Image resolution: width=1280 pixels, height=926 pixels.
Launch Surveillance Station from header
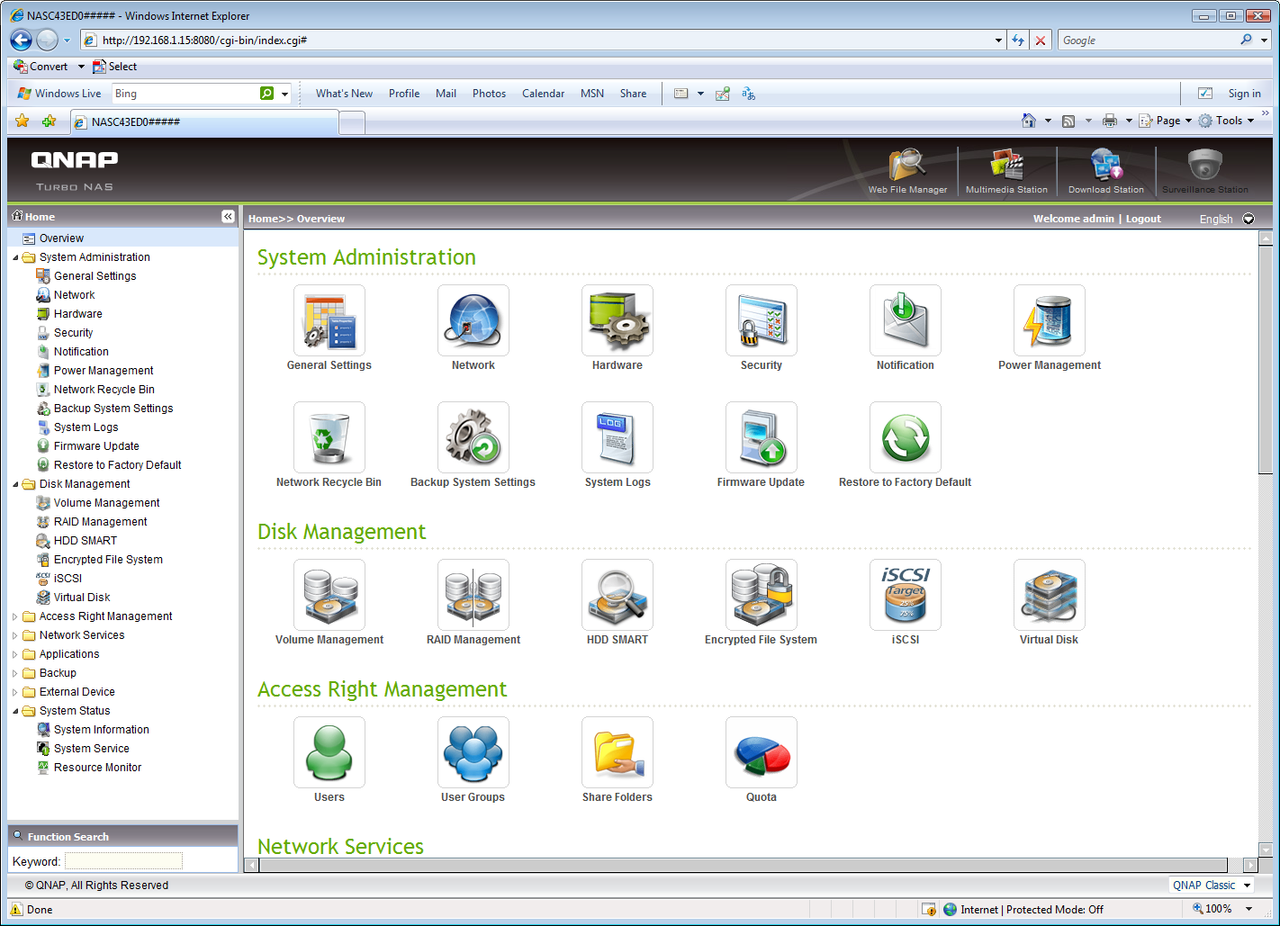pos(1205,171)
